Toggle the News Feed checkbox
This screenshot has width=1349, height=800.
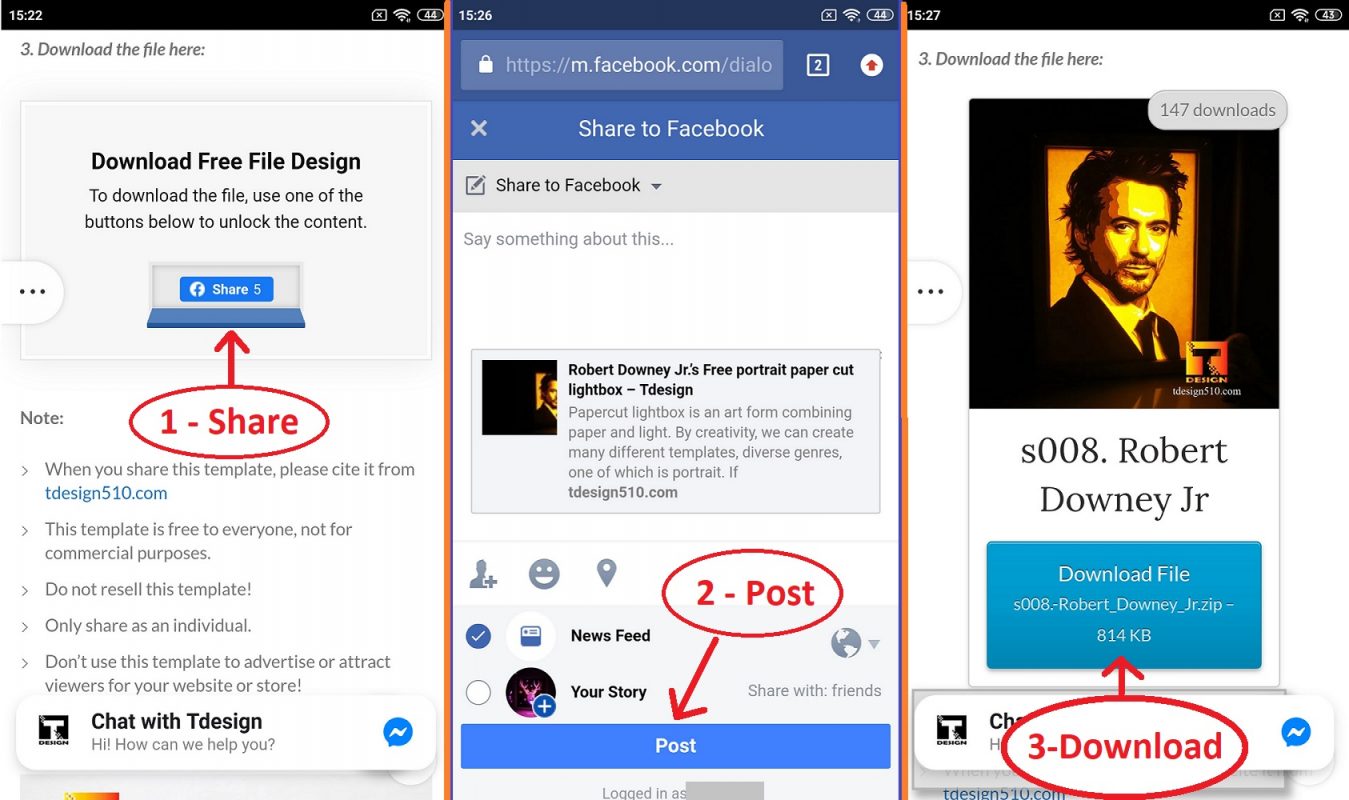point(479,635)
